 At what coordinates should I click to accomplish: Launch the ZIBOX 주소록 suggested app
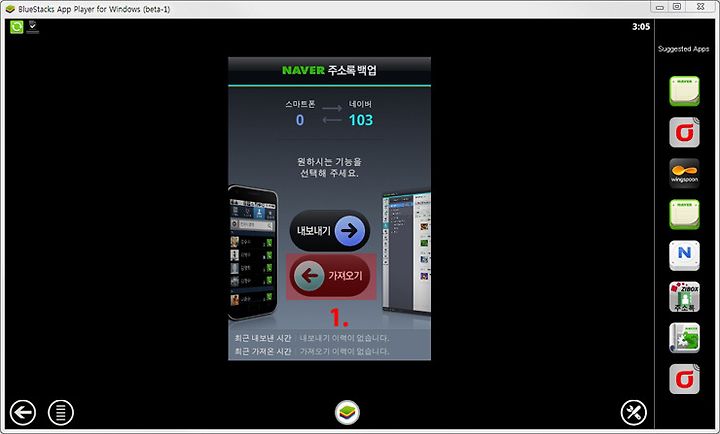[684, 297]
